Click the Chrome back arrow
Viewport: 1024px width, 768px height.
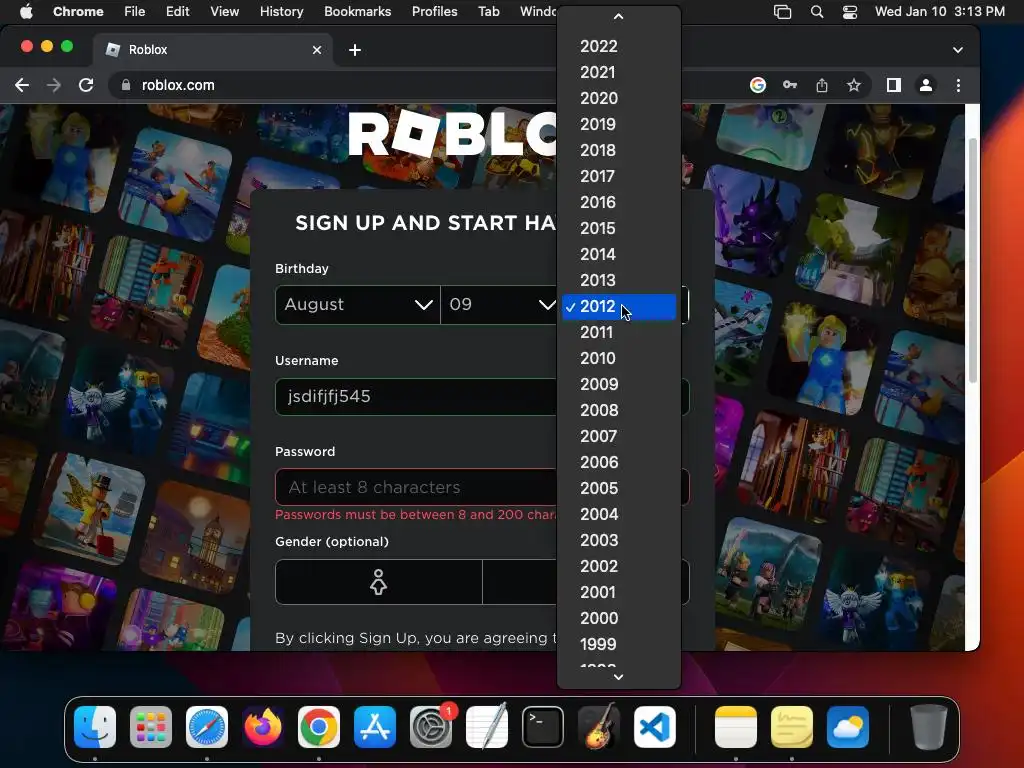[x=22, y=86]
